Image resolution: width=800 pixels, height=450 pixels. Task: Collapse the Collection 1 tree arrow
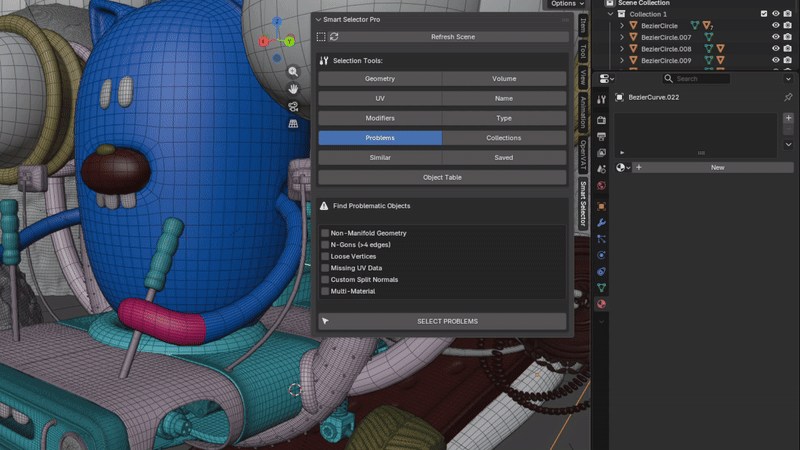[x=611, y=14]
